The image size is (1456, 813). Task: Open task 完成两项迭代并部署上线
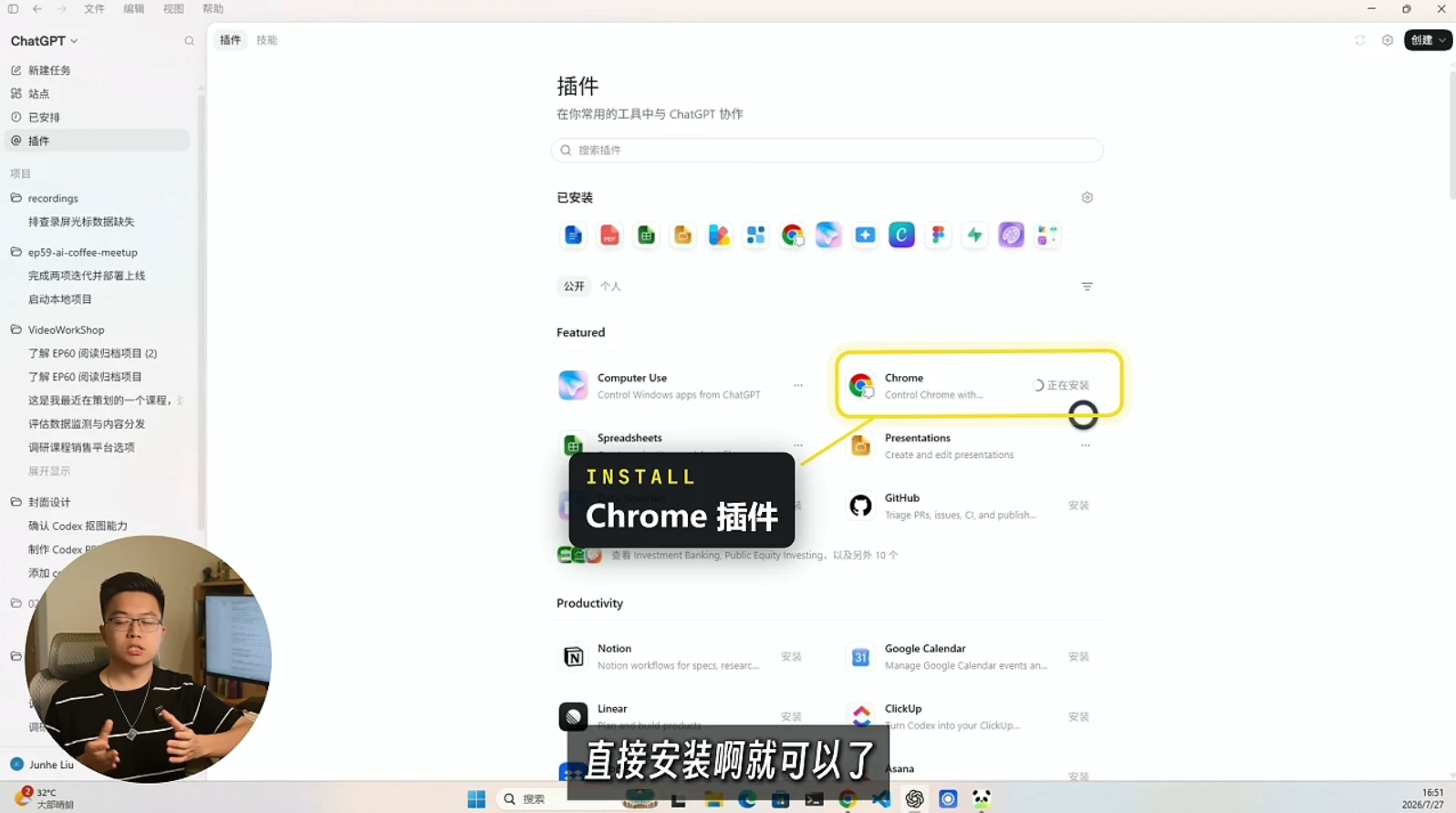coord(87,276)
